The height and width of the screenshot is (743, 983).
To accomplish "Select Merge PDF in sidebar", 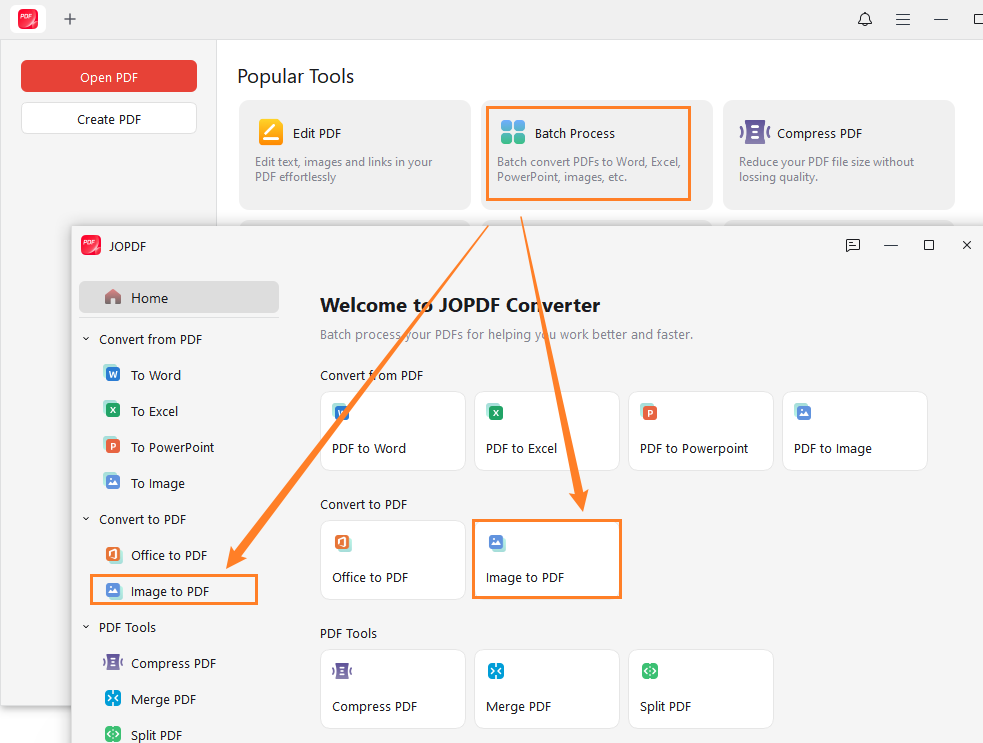I will tap(163, 699).
